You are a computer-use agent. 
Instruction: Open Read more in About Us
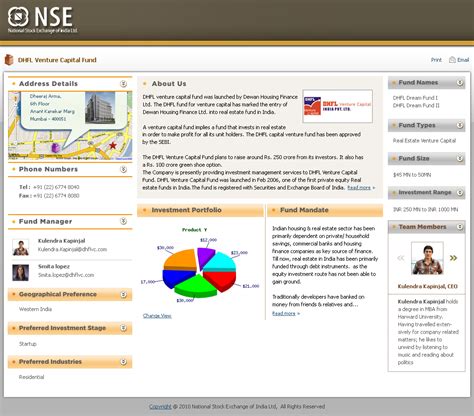coord(359,188)
